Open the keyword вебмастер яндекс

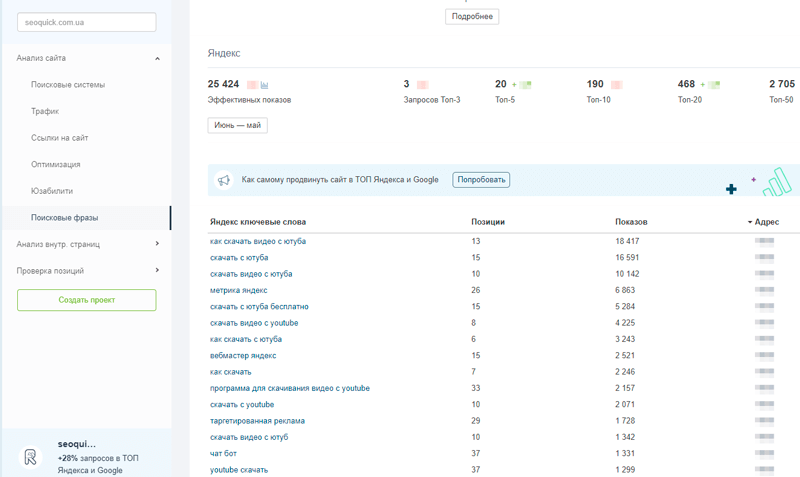pyautogui.click(x=243, y=356)
